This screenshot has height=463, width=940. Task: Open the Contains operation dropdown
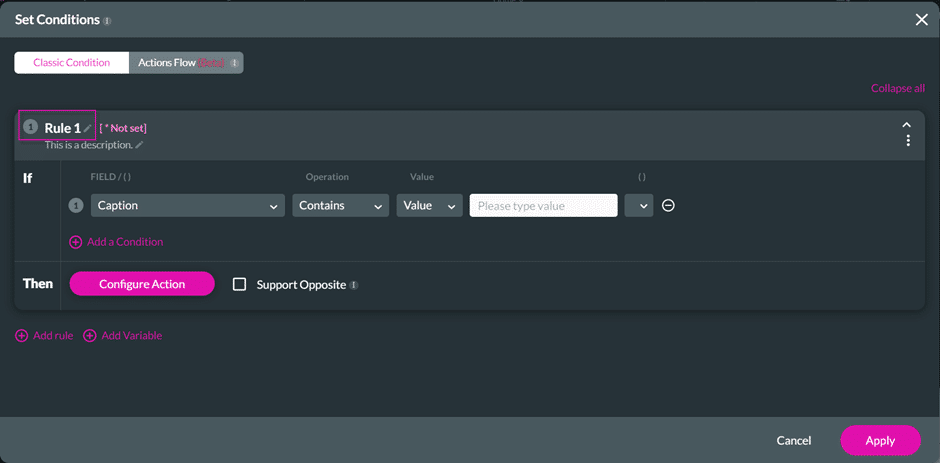click(340, 206)
